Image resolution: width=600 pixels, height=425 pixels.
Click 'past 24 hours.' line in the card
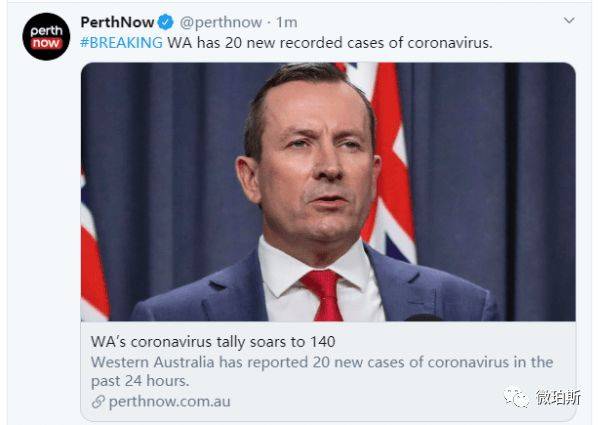coord(140,381)
